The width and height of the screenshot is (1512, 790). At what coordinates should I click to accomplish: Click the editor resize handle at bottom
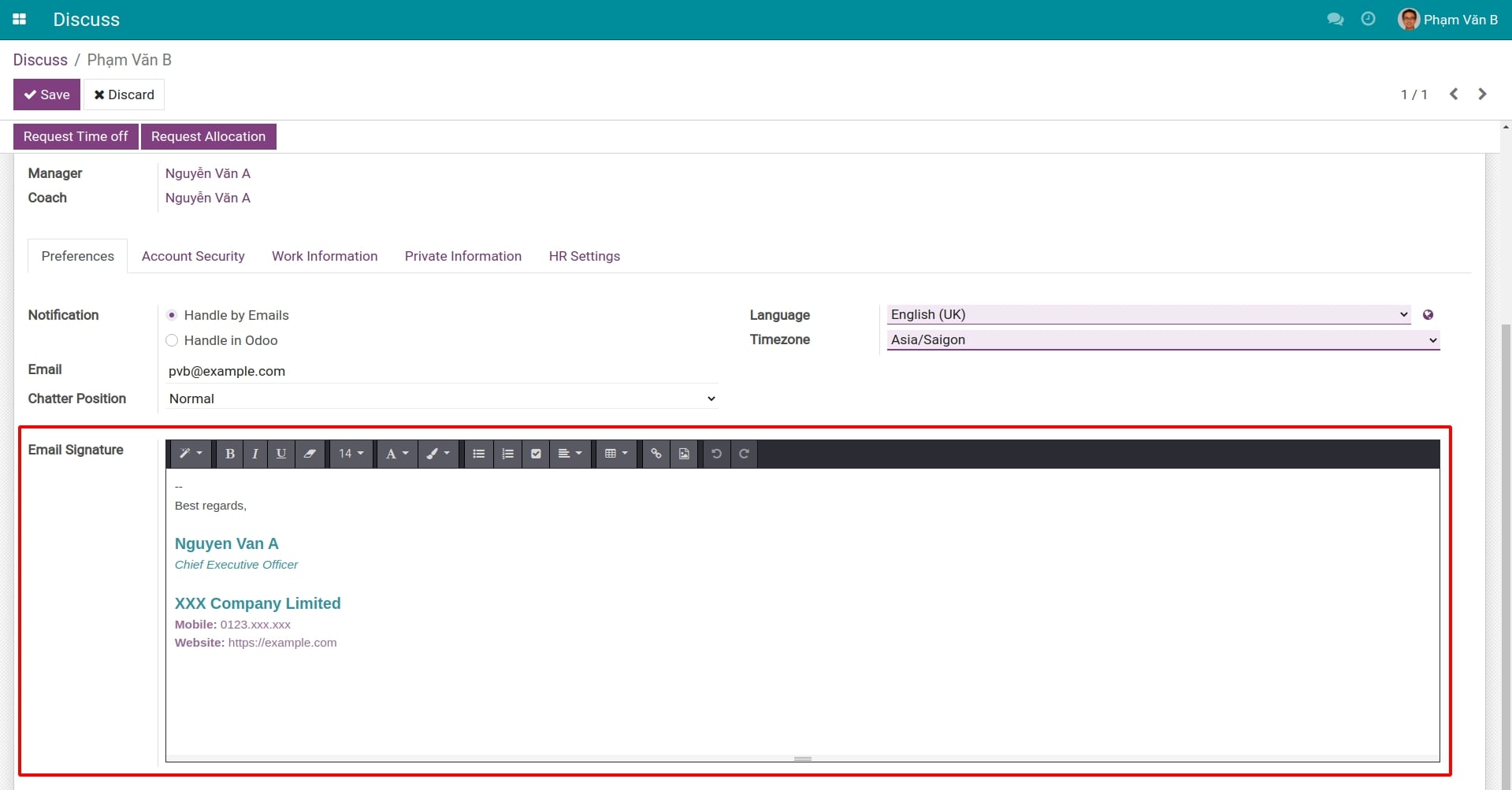coord(803,758)
